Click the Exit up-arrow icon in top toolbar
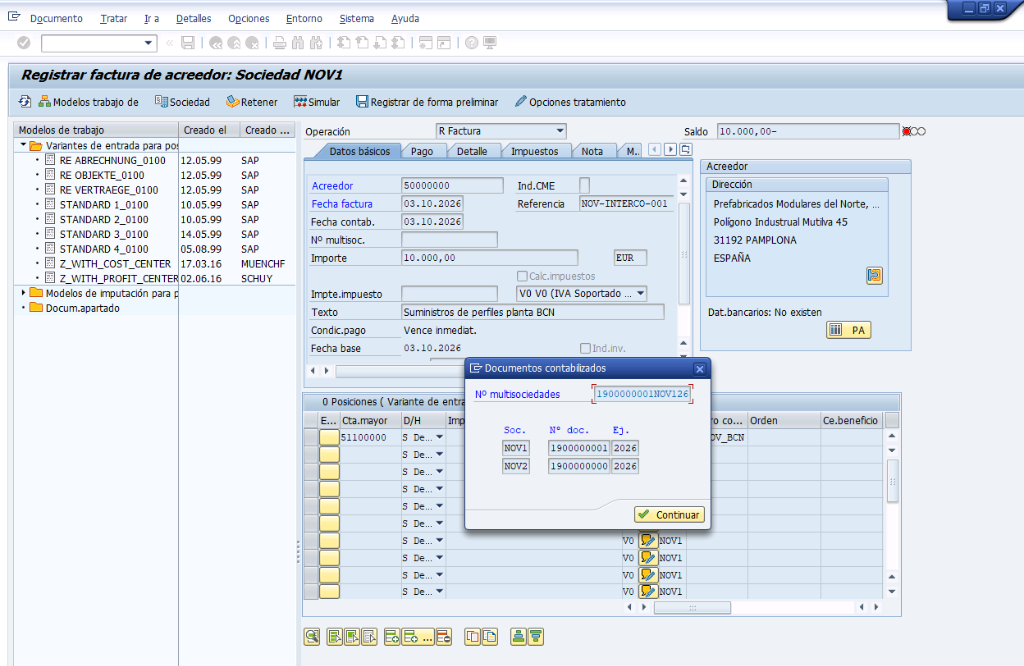 [x=234, y=43]
